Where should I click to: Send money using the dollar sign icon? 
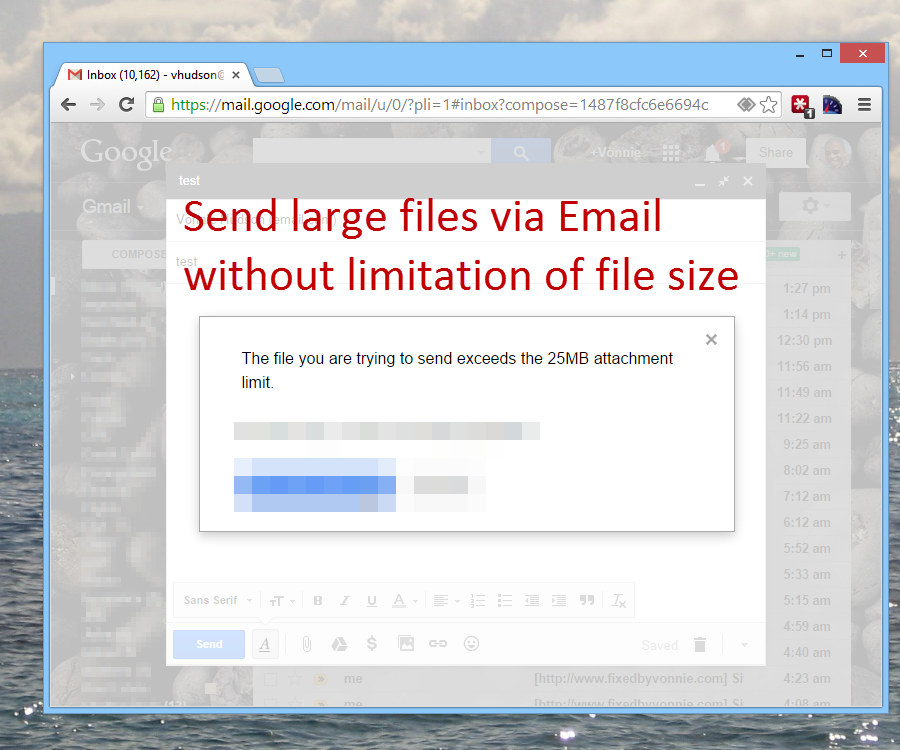coord(372,644)
